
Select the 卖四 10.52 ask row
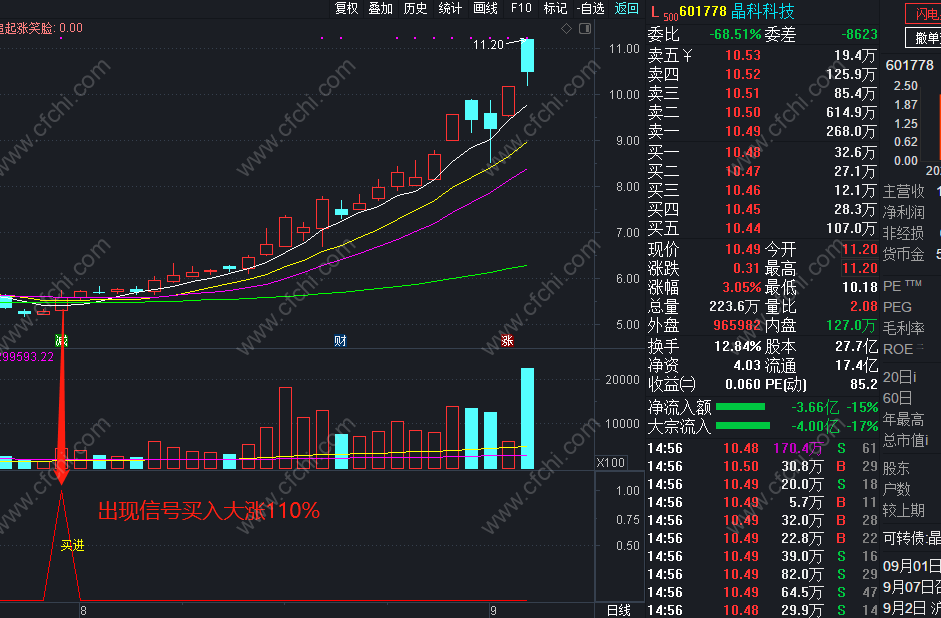tap(762, 74)
